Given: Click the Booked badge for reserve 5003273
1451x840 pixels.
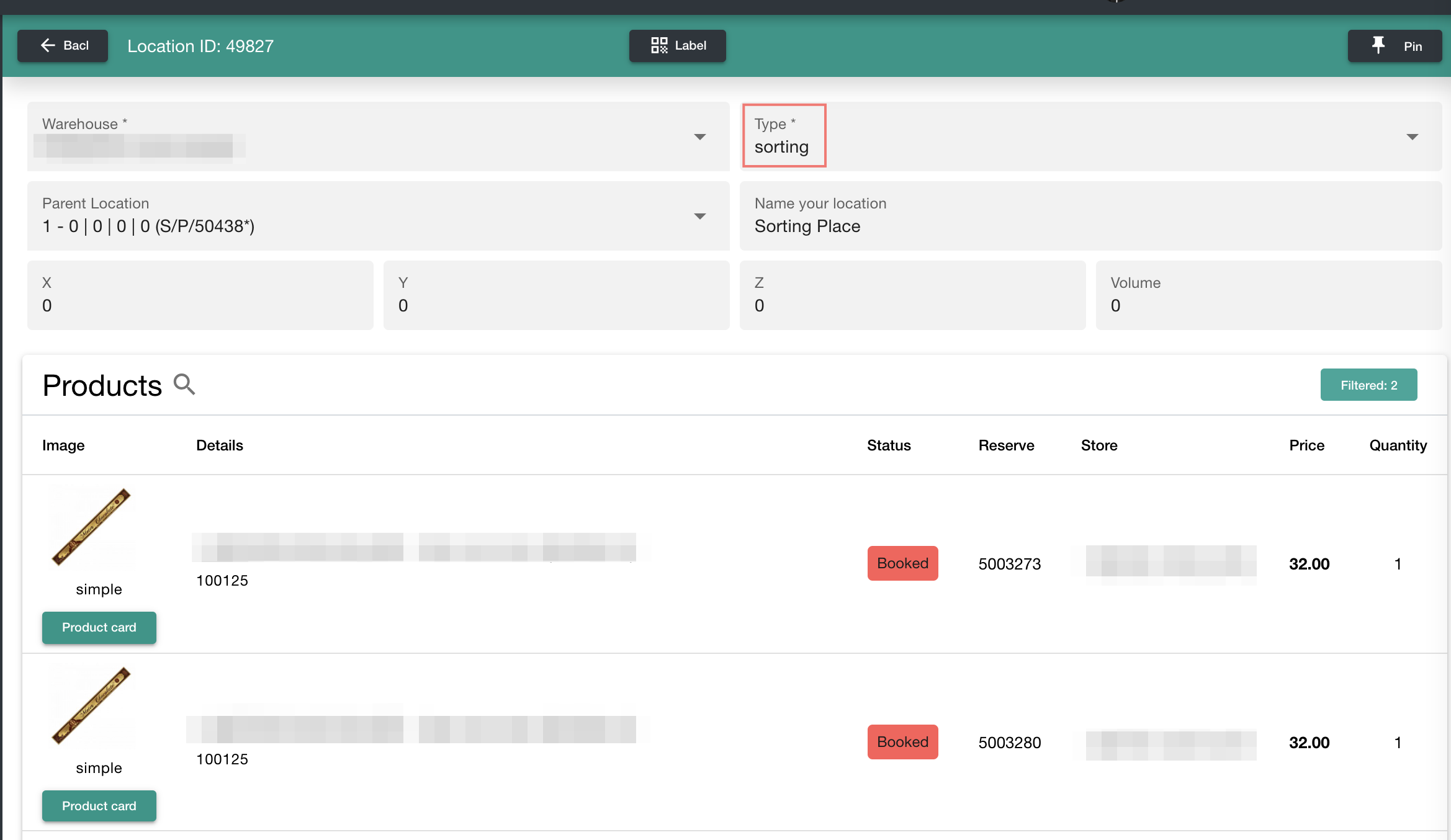Looking at the screenshot, I should pyautogui.click(x=902, y=563).
